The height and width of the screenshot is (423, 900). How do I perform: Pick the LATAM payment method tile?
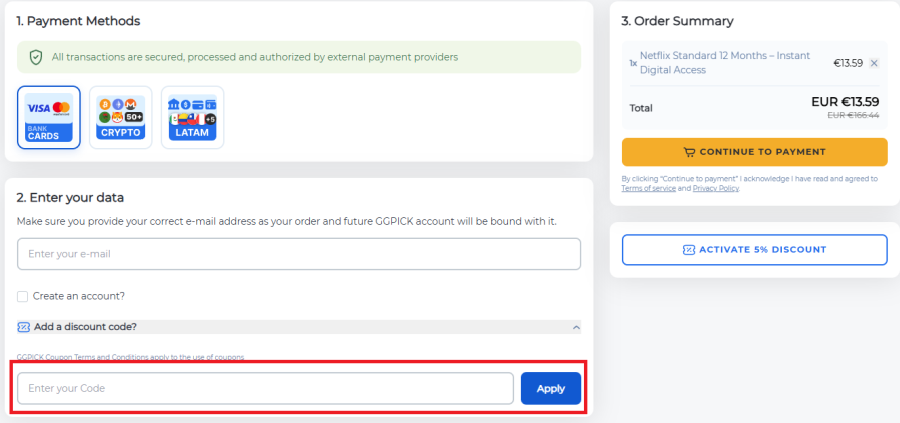tap(192, 117)
